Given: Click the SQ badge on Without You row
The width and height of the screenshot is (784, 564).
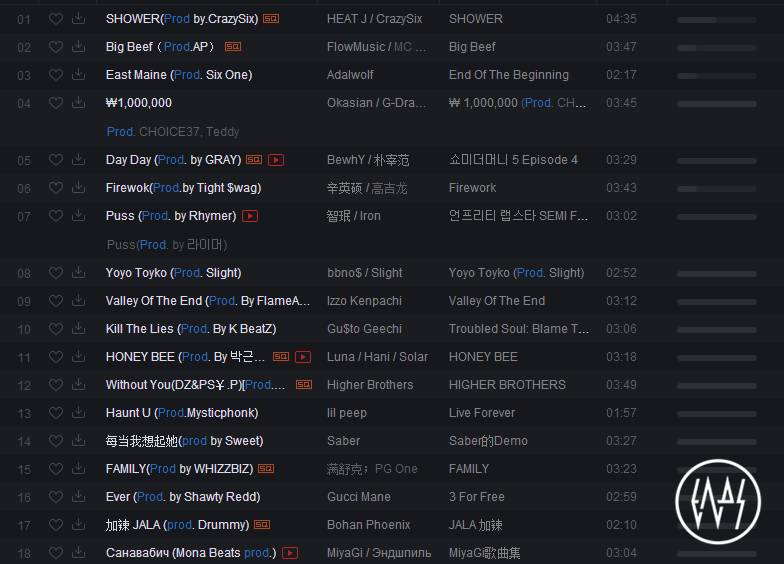Looking at the screenshot, I should point(304,384).
